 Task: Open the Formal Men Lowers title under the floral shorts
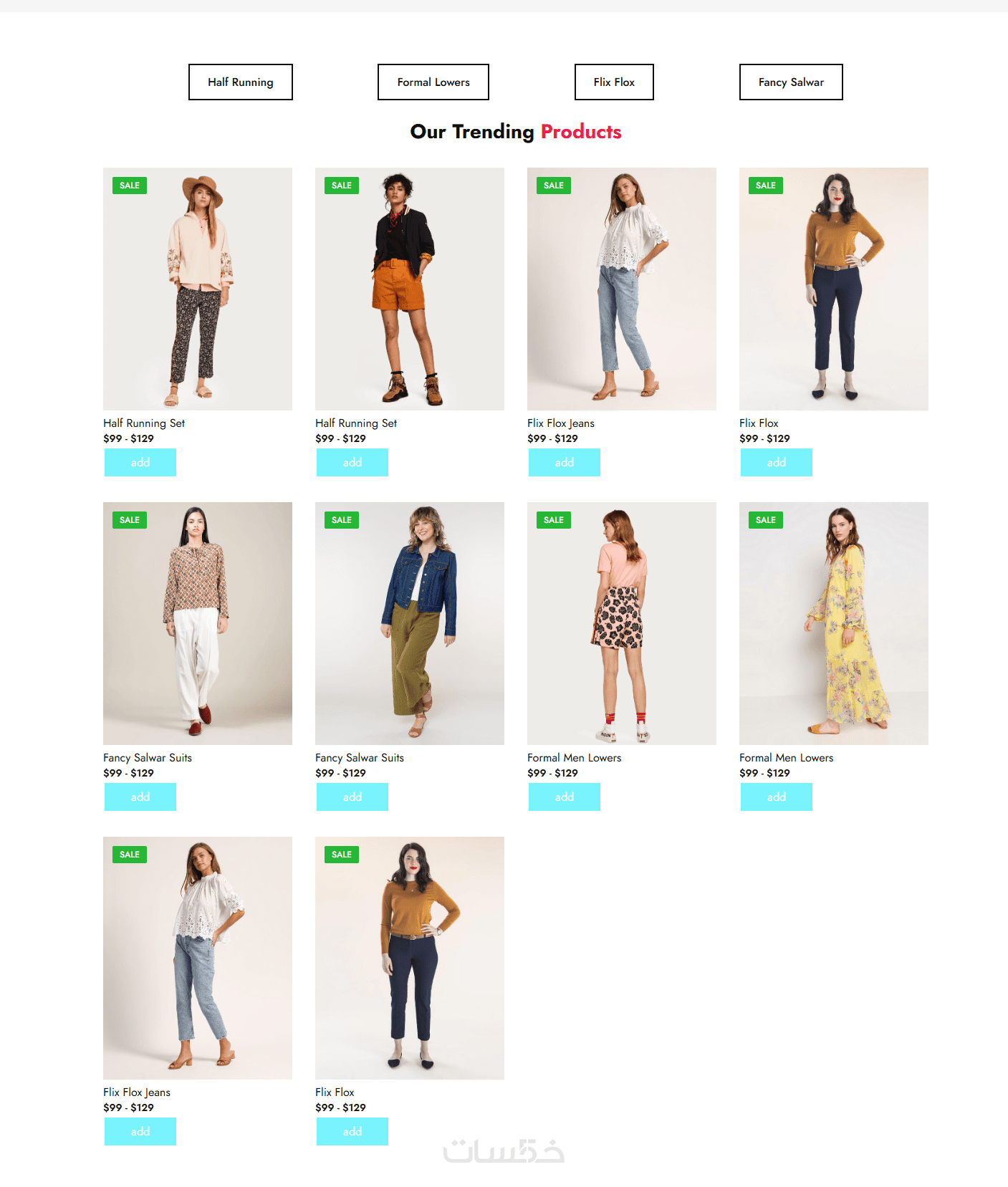[x=575, y=758]
